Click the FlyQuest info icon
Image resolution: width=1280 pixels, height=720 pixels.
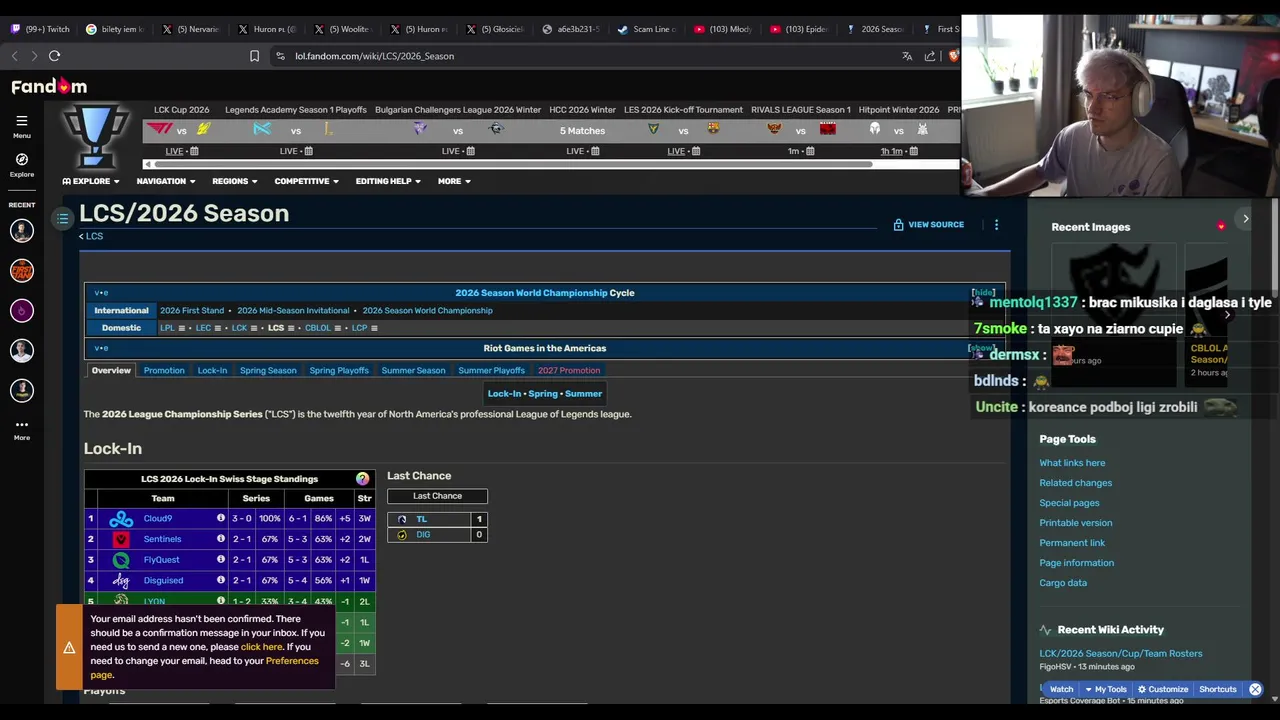point(221,560)
